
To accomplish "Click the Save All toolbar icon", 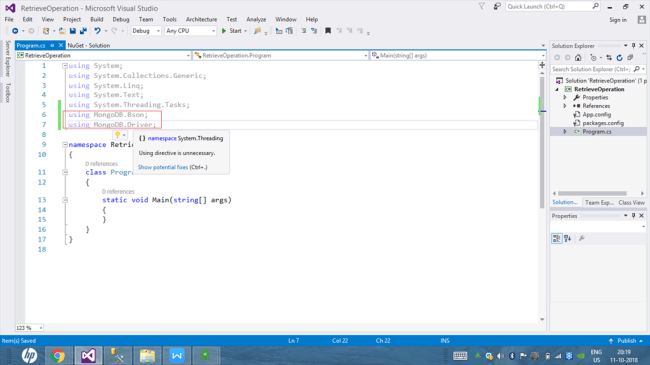I will (83, 31).
